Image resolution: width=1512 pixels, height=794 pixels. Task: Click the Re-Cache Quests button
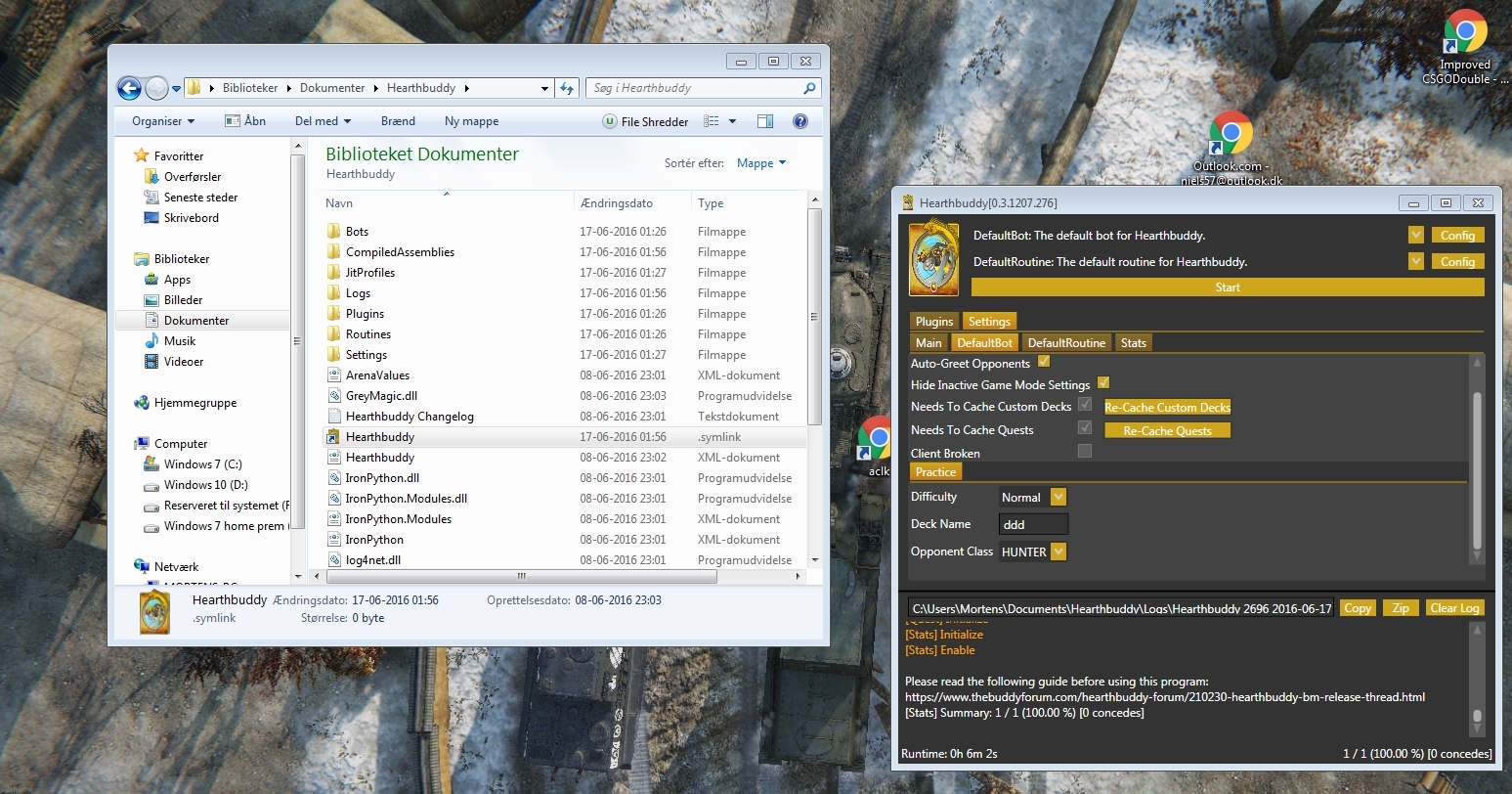click(1167, 430)
